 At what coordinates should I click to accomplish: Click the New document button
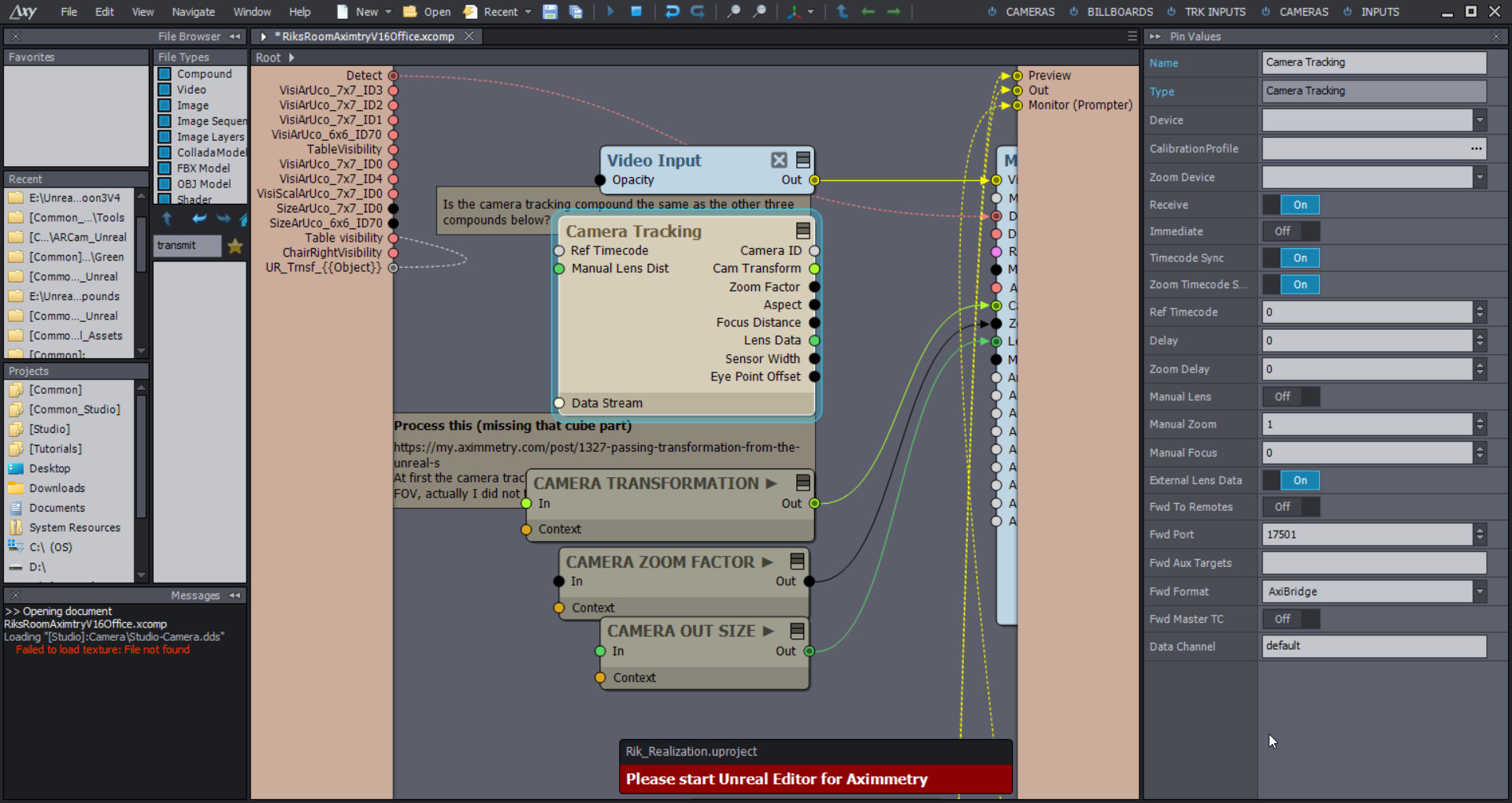358,12
